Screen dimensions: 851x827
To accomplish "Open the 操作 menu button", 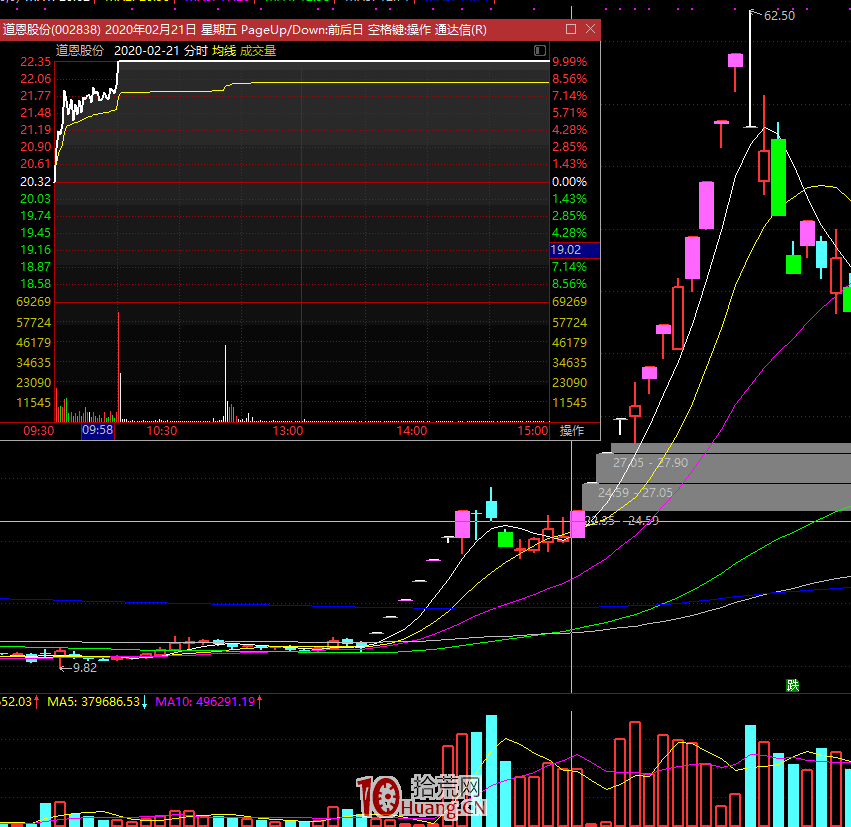I will click(572, 431).
